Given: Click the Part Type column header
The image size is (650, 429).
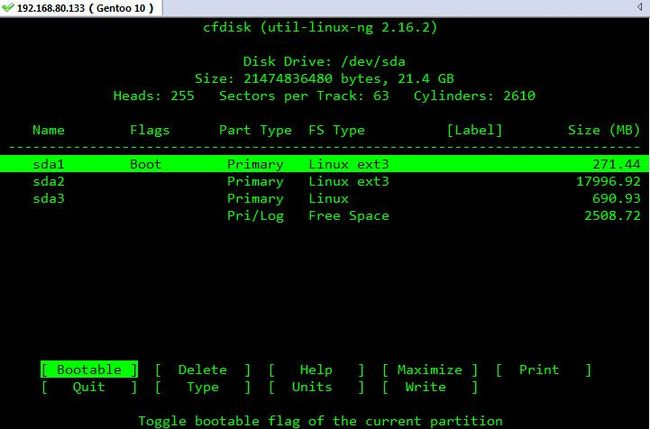Looking at the screenshot, I should coord(255,130).
